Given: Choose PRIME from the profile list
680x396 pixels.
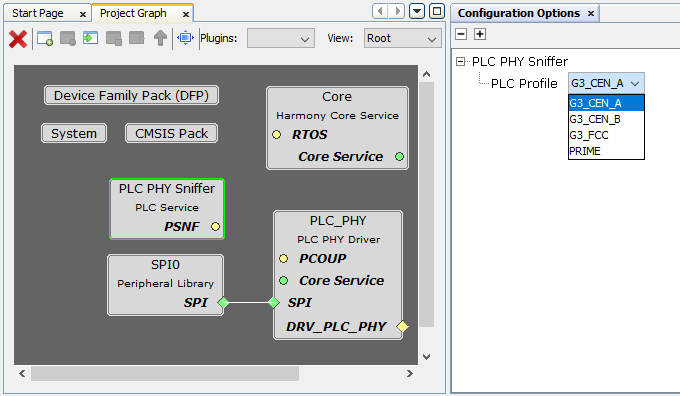Looking at the screenshot, I should pos(606,151).
